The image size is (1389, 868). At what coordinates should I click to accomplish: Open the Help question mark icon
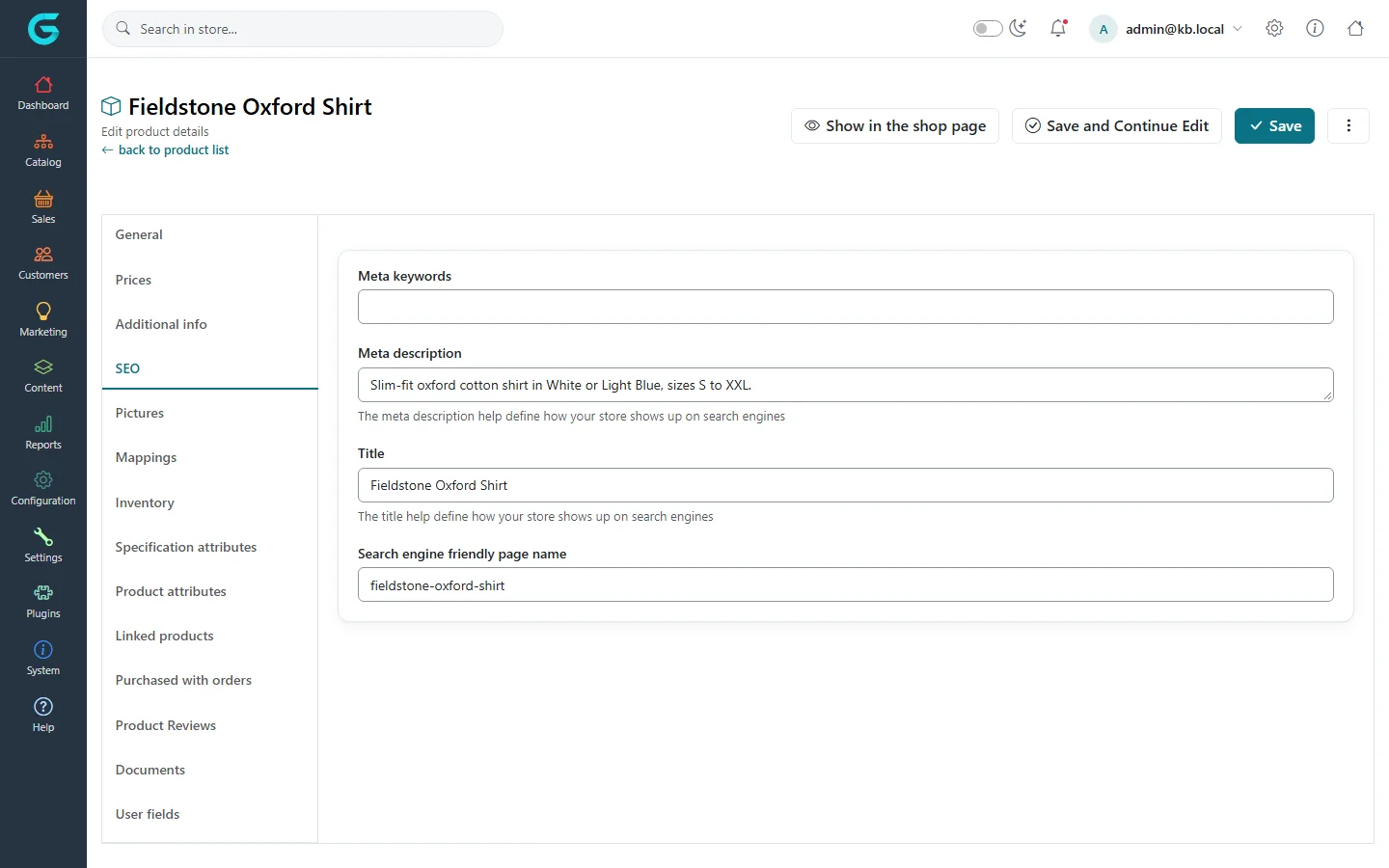pos(43,706)
